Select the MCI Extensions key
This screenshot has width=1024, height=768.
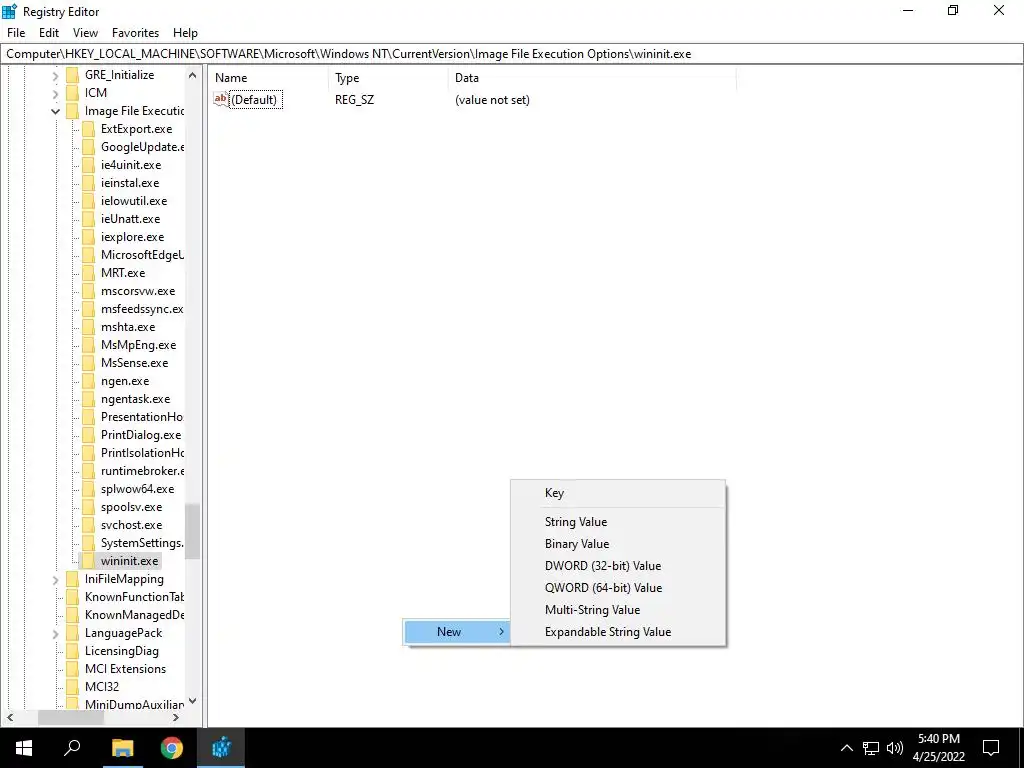coord(125,669)
